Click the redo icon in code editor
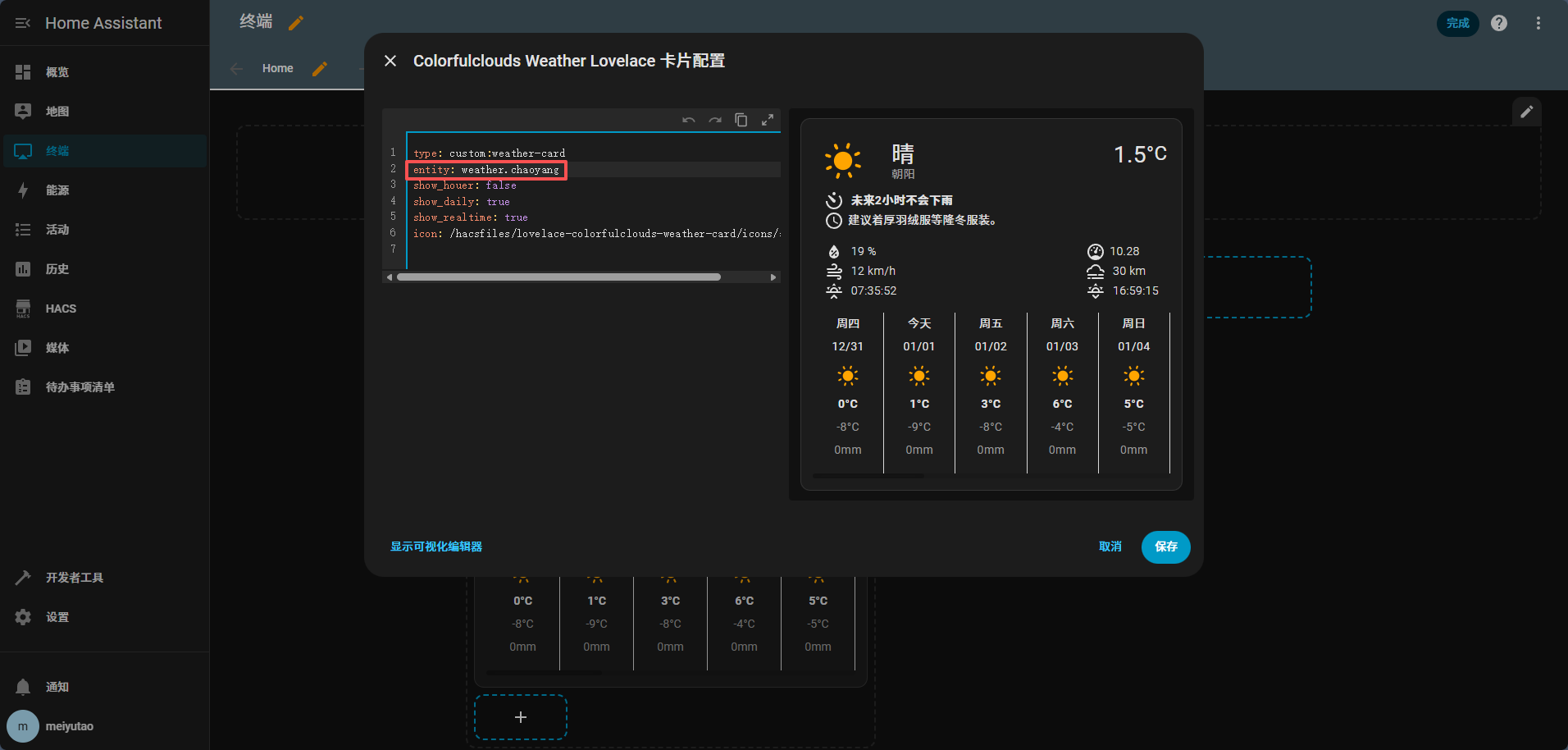This screenshot has width=1568, height=750. tap(715, 121)
